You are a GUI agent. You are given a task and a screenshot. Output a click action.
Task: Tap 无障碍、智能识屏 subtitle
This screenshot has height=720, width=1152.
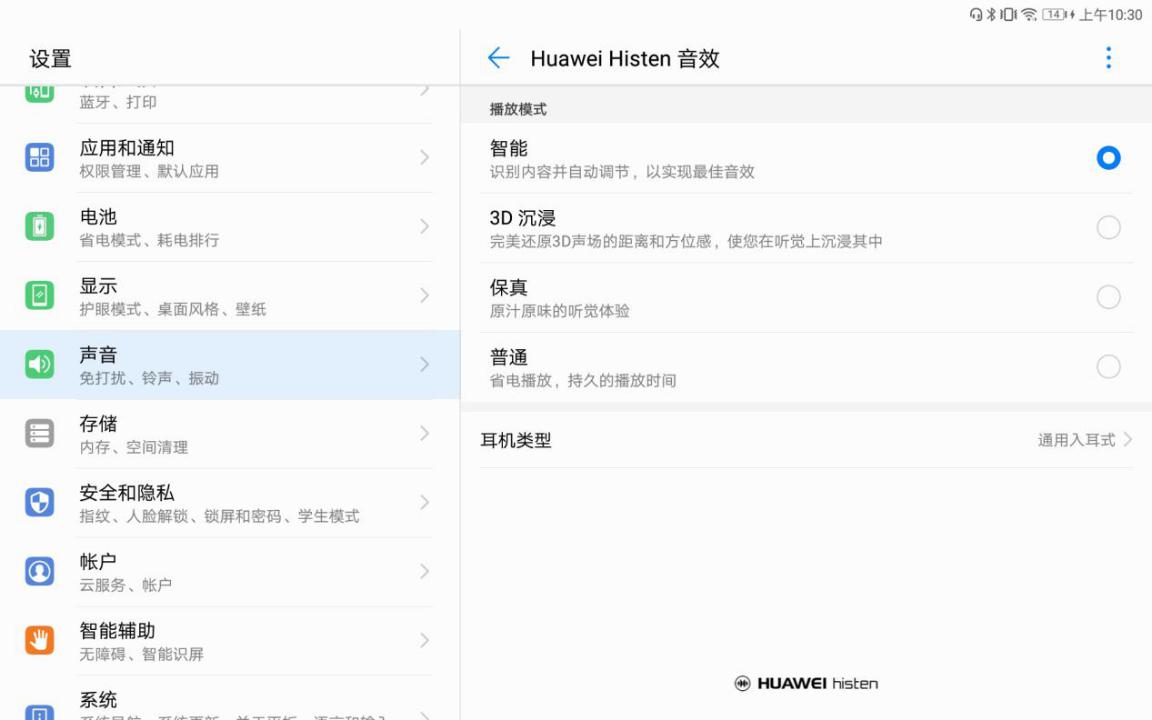pos(142,655)
